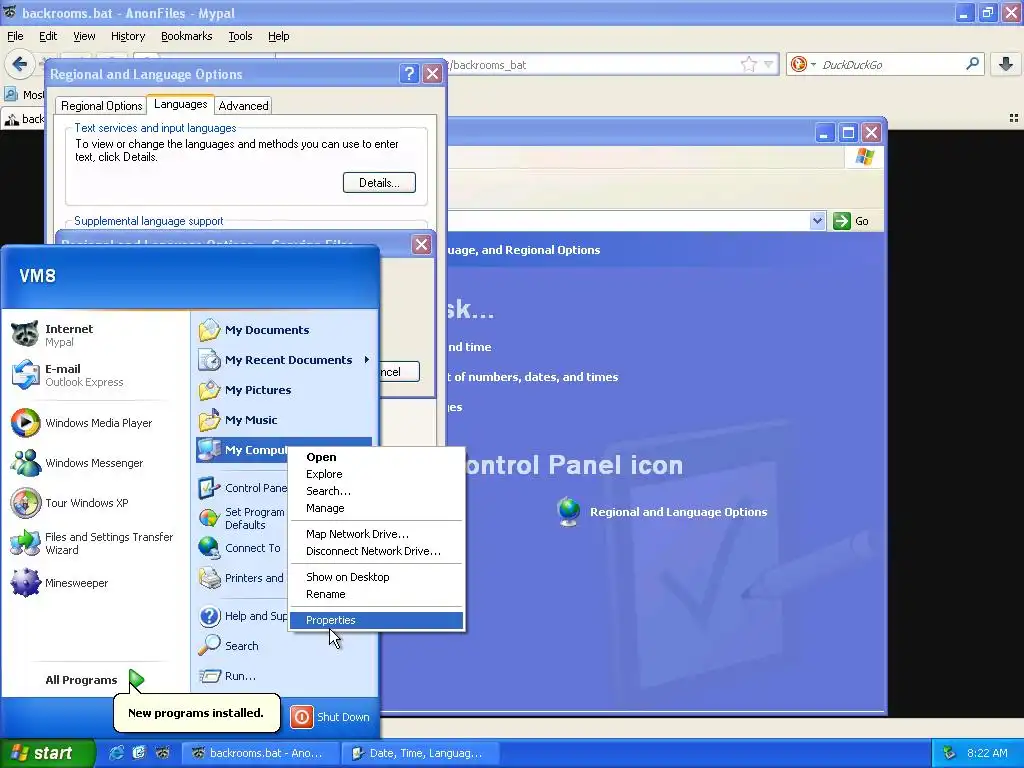
Task: Click help question mark in Regional dialog
Action: [x=409, y=74]
